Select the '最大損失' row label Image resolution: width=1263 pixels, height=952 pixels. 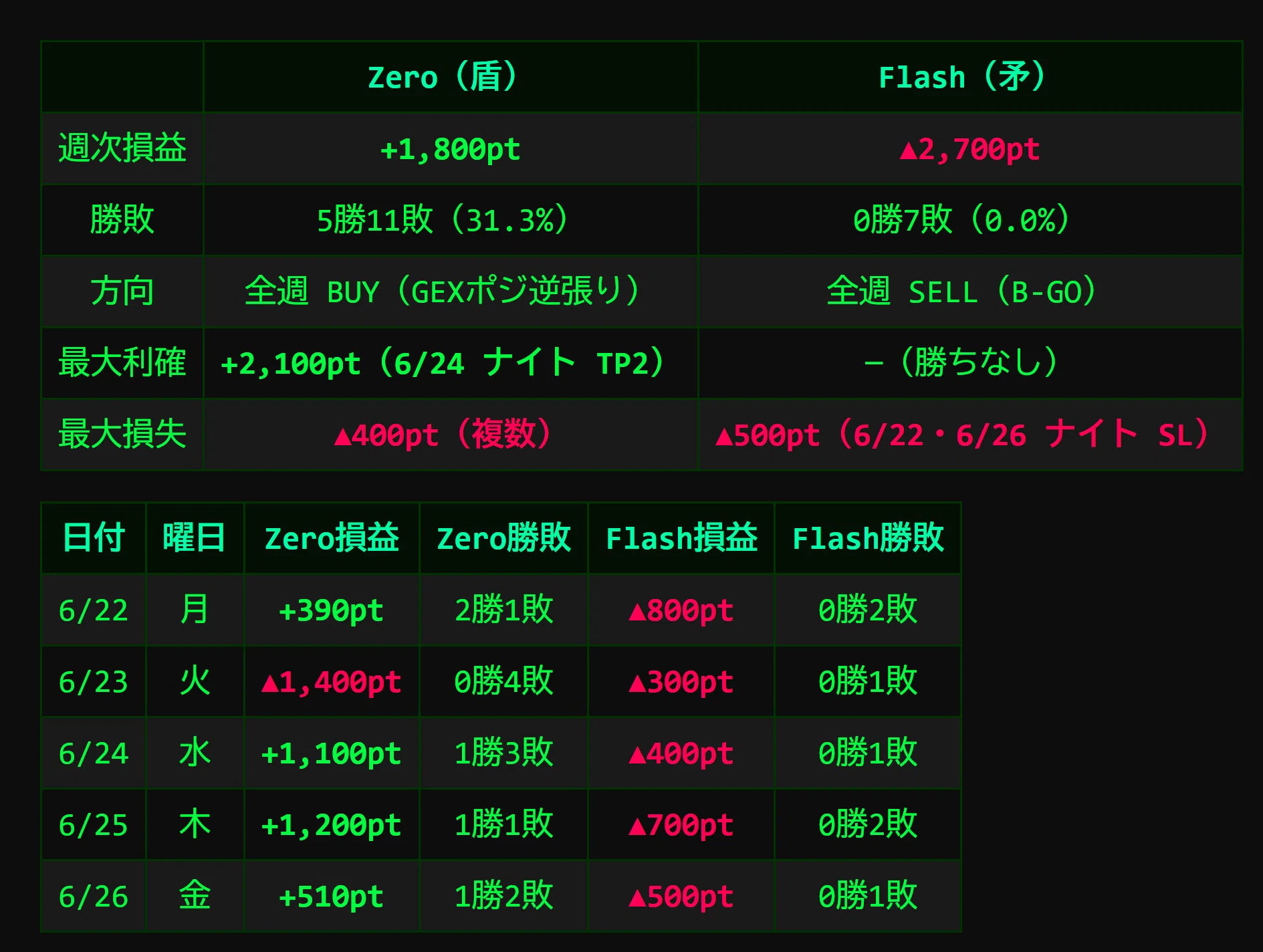122,435
